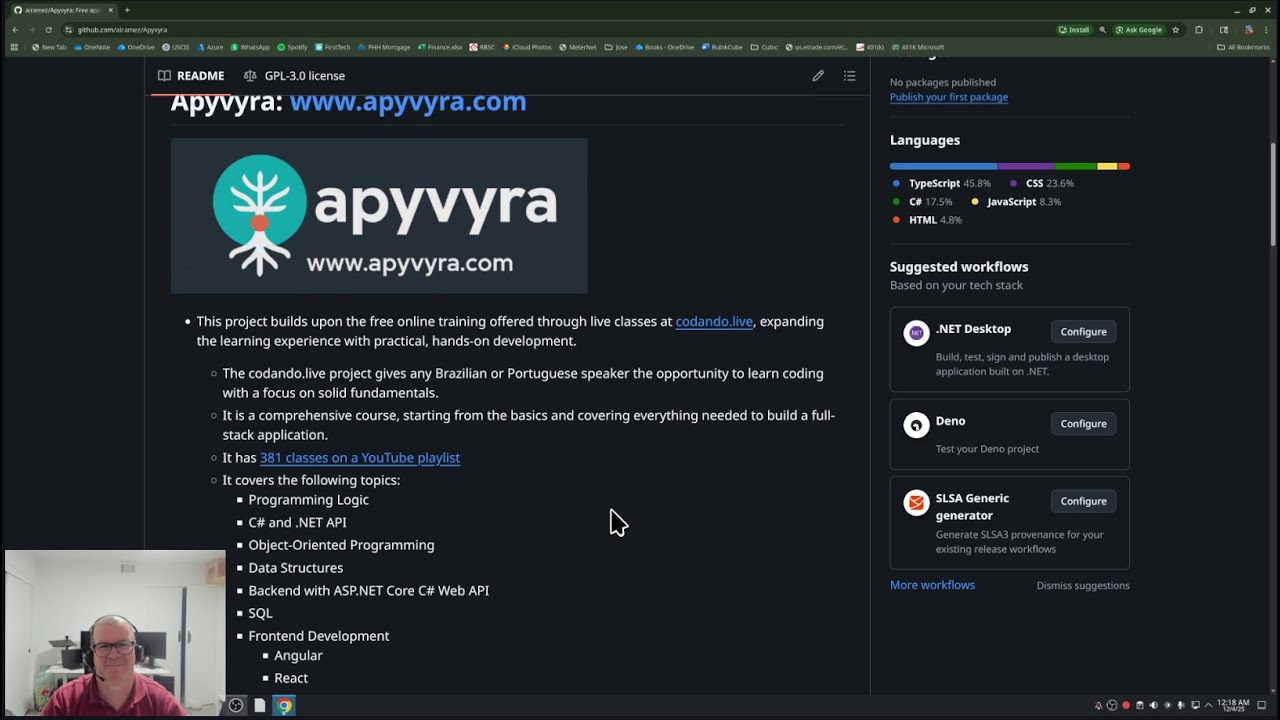Click the browser back arrow
The image size is (1280, 720).
(15, 30)
